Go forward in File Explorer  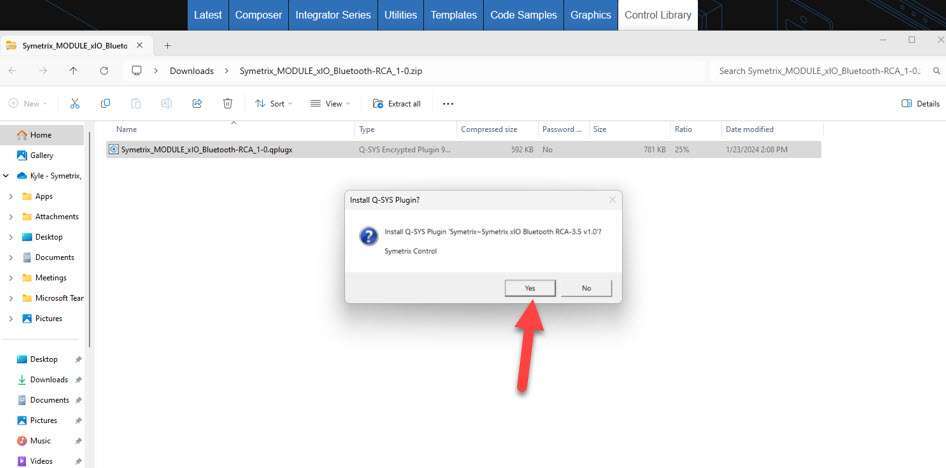pyautogui.click(x=43, y=71)
